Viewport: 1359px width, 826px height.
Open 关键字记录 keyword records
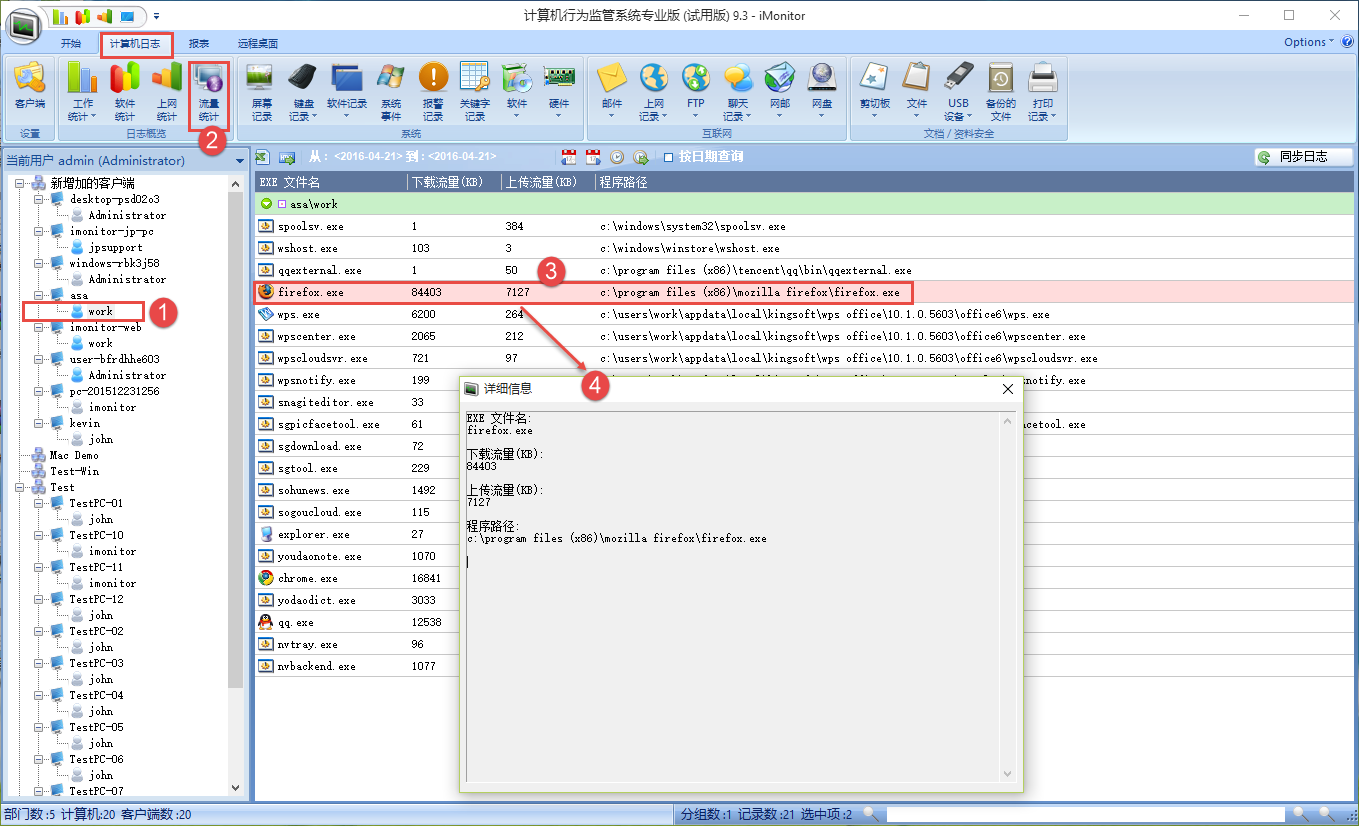click(x=475, y=91)
